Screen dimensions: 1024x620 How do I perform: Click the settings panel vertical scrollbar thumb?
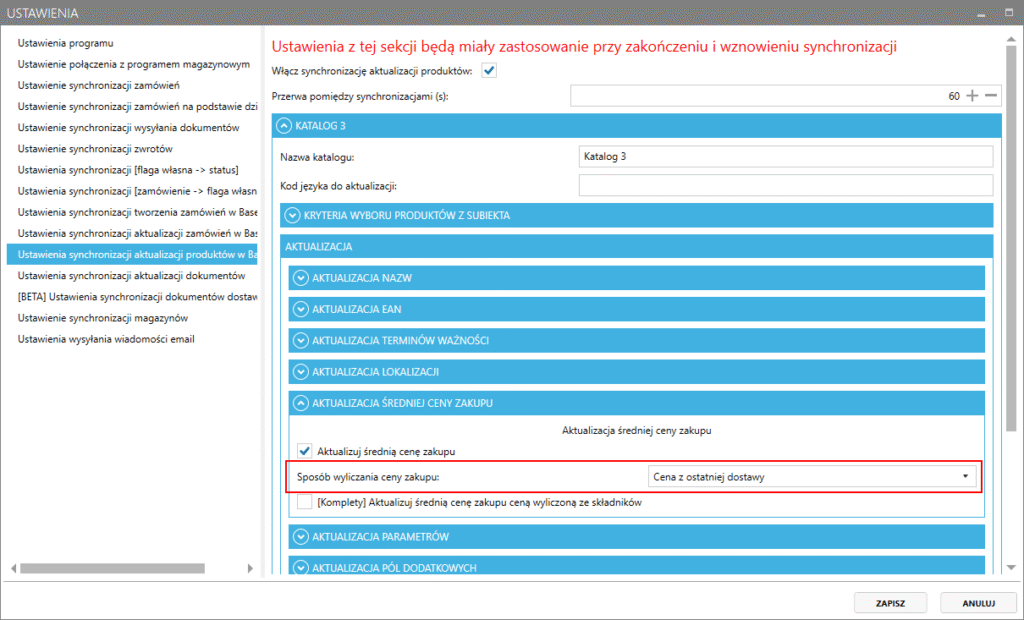1011,238
